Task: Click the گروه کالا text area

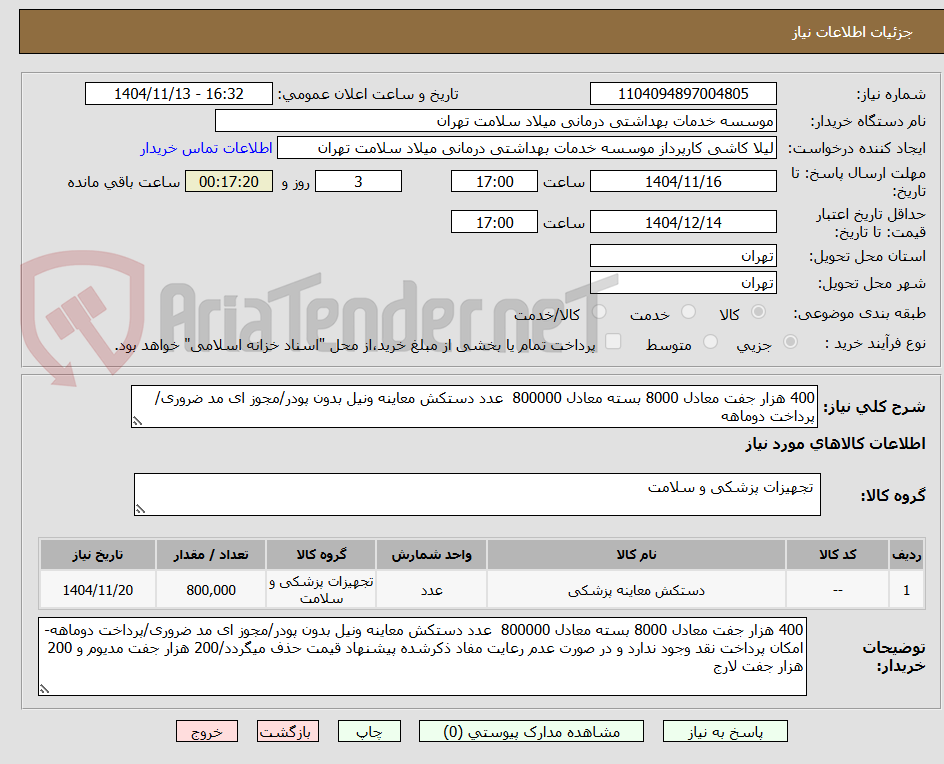Action: [x=477, y=494]
